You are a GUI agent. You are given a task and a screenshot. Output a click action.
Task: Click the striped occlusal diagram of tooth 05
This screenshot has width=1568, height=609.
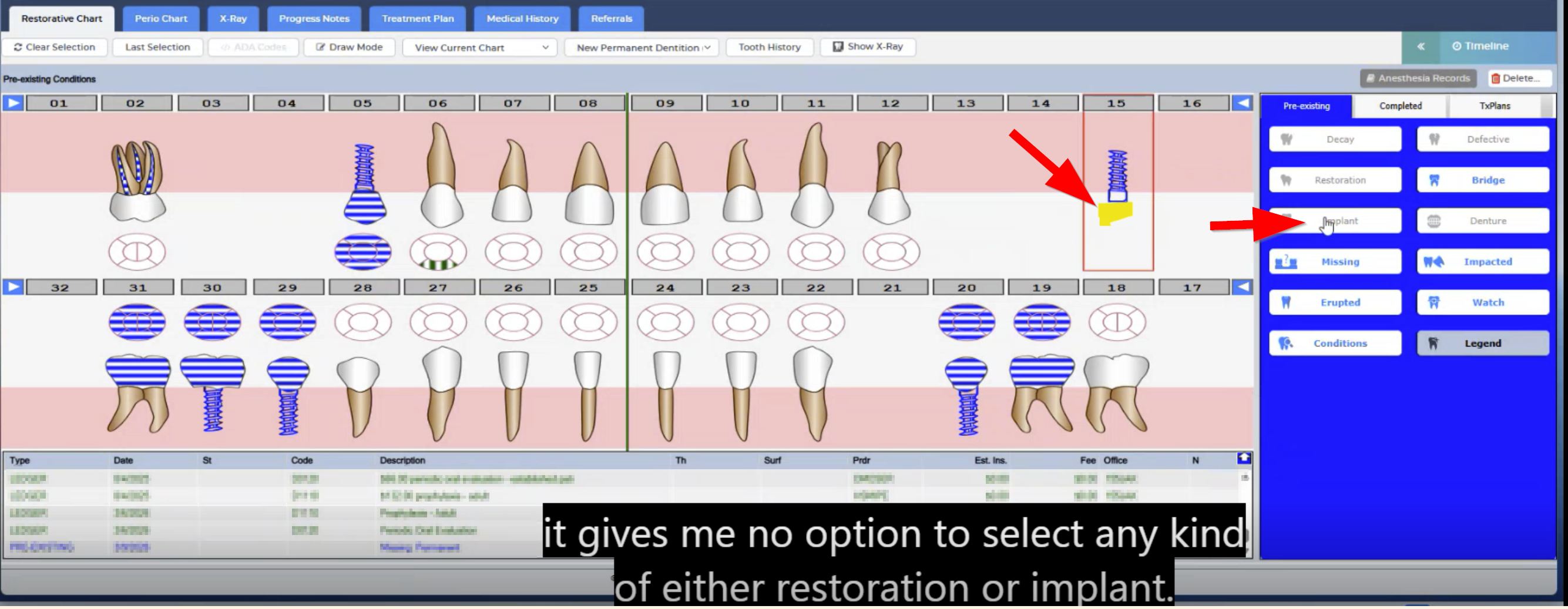[363, 252]
